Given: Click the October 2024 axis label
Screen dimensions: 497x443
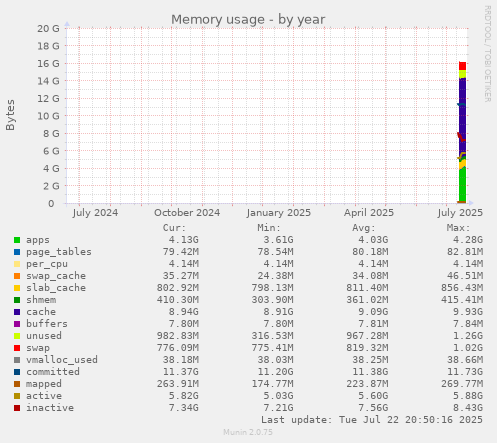Looking at the screenshot, I should (x=187, y=213).
